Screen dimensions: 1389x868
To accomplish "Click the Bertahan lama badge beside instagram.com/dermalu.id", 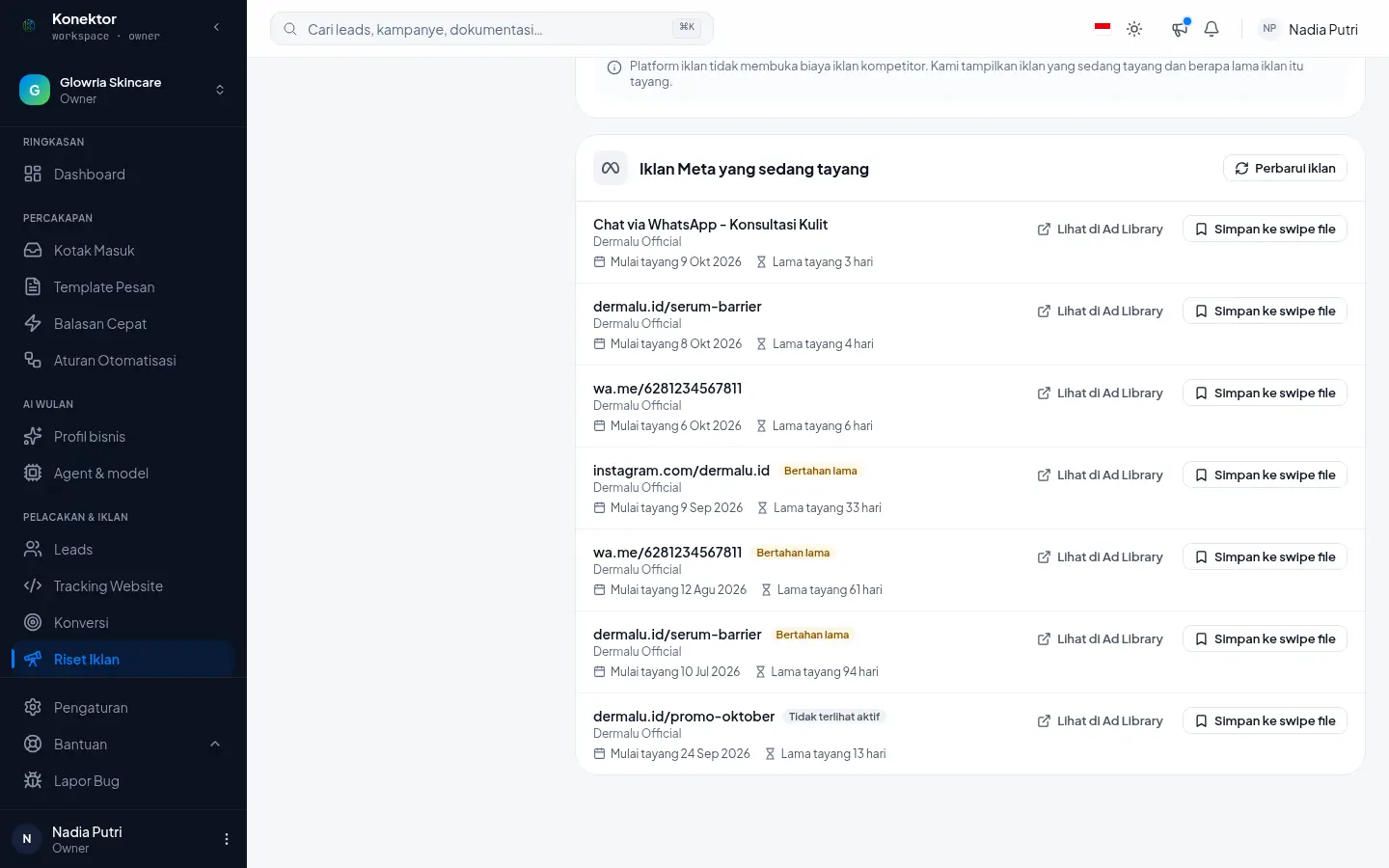I will [x=820, y=471].
